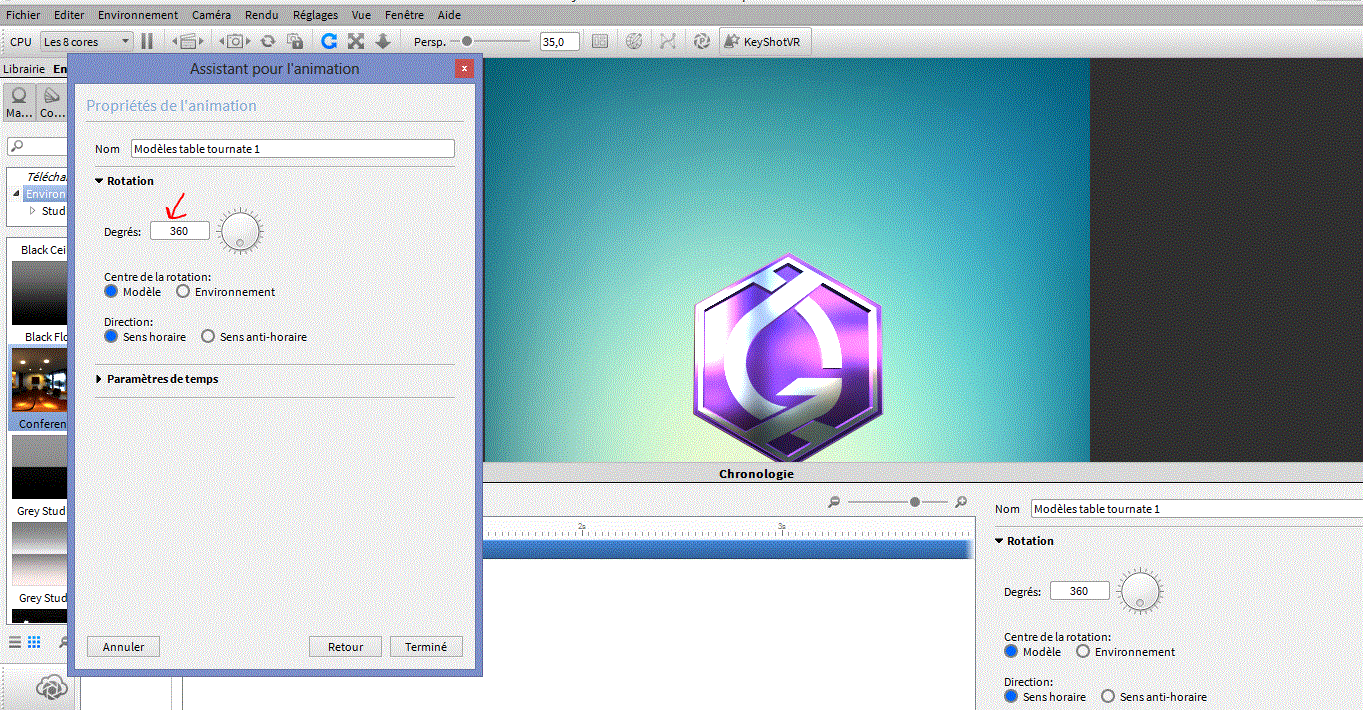1363x710 pixels.
Task: Adjust the Persp. perspective slider
Action: tap(466, 41)
